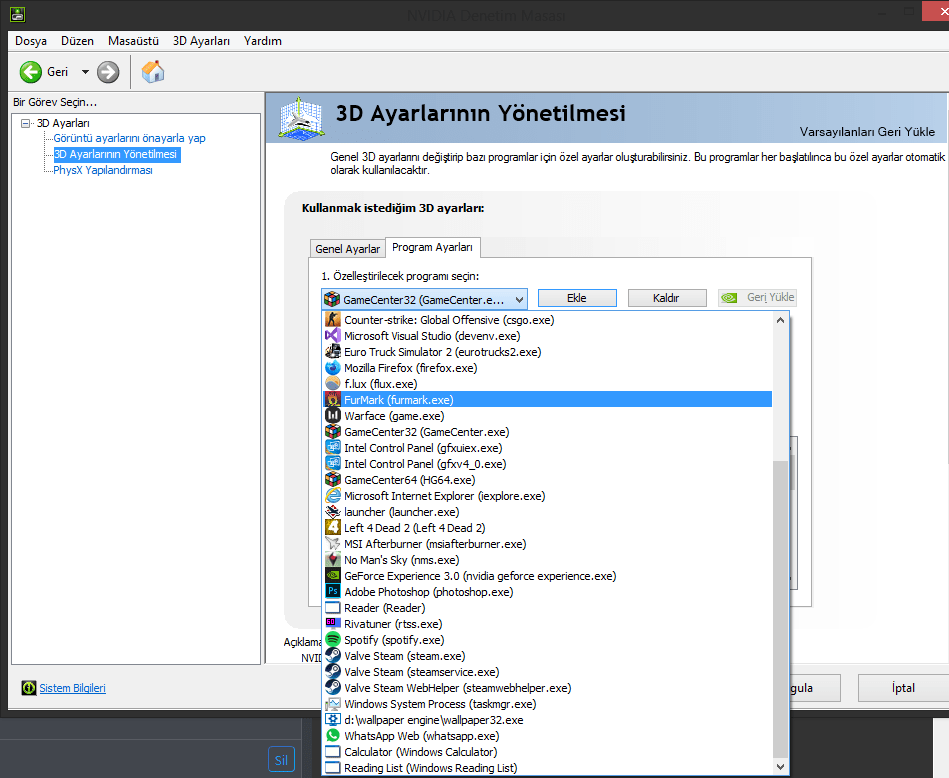This screenshot has height=778, width=949.
Task: Select Intel Control Panel (gfxv4_0.exe) entry
Action: pos(548,464)
